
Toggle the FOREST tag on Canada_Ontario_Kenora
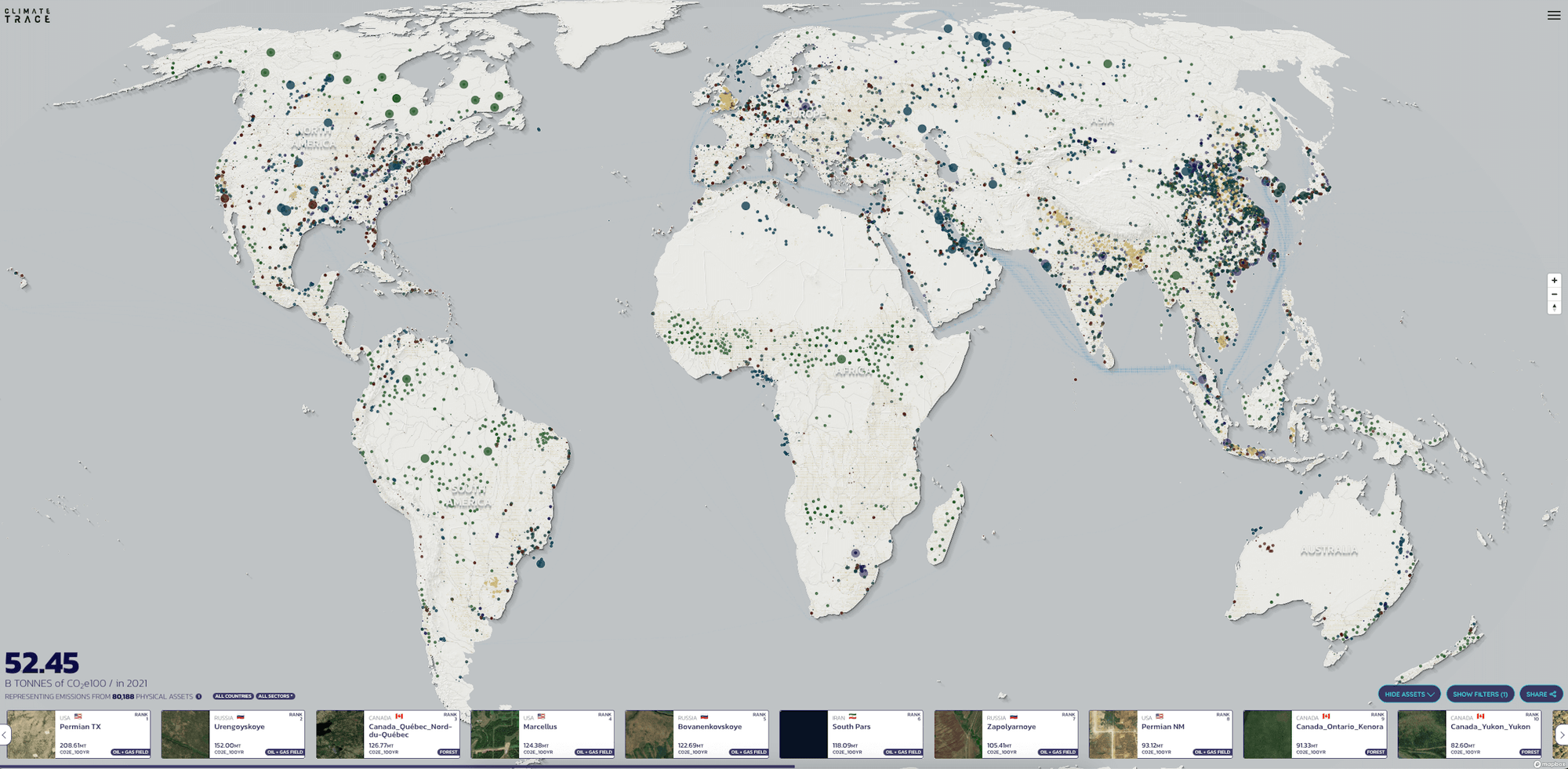[x=1374, y=752]
